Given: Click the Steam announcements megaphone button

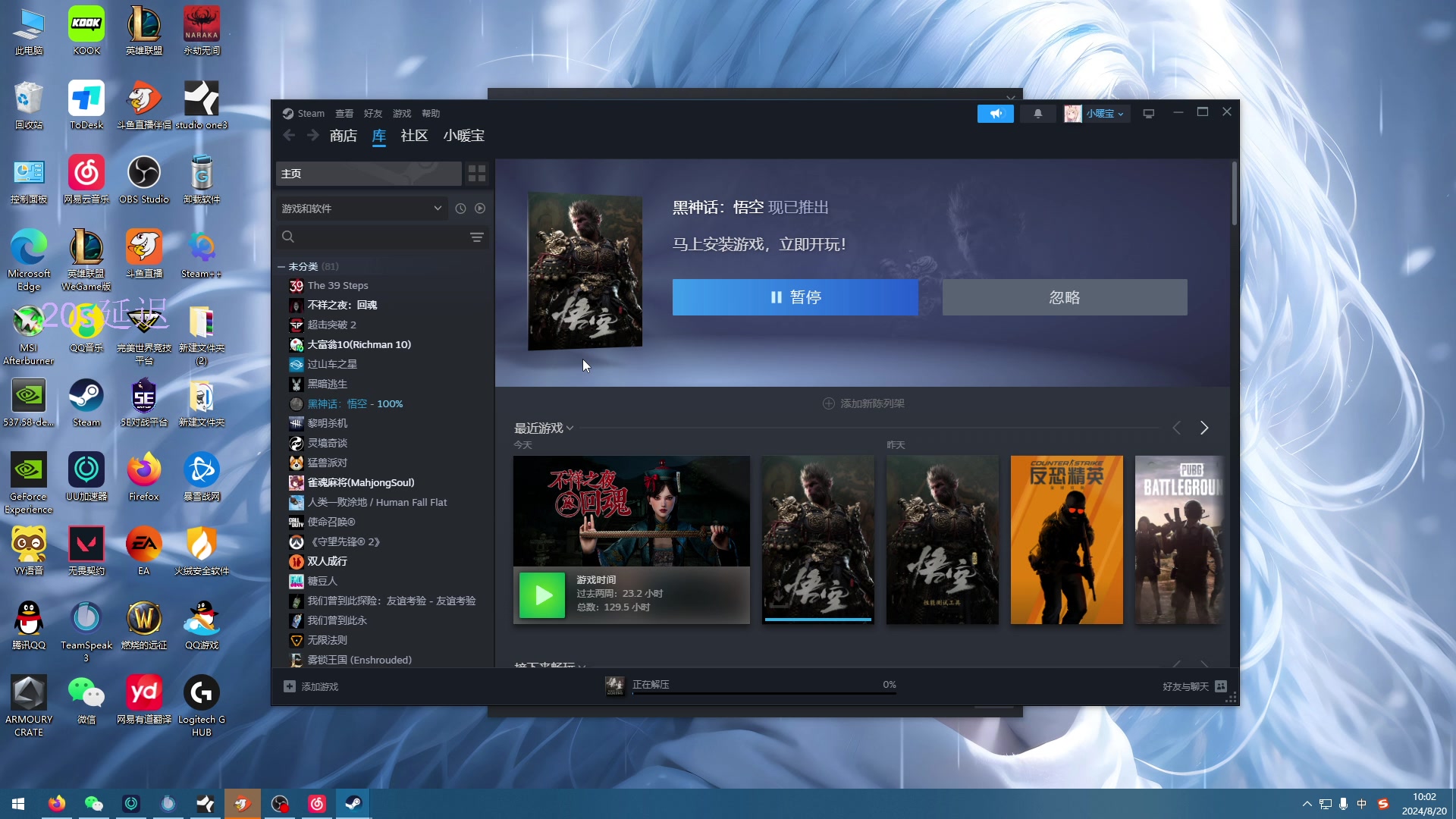Looking at the screenshot, I should click(995, 114).
